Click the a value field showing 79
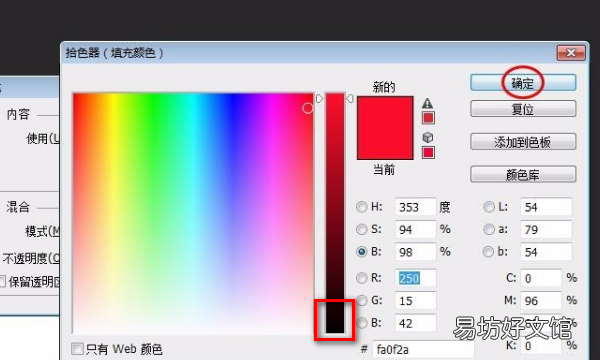The image size is (600, 360). pos(546,229)
